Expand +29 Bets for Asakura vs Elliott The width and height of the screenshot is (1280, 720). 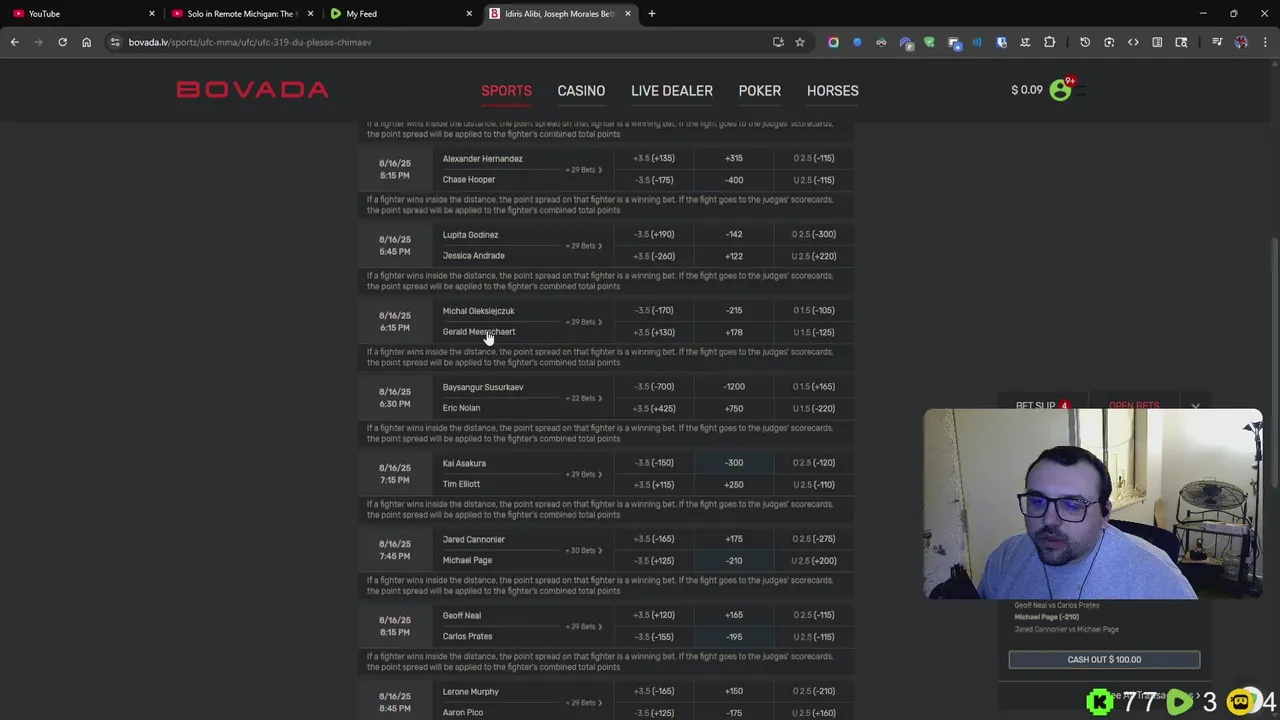[584, 474]
